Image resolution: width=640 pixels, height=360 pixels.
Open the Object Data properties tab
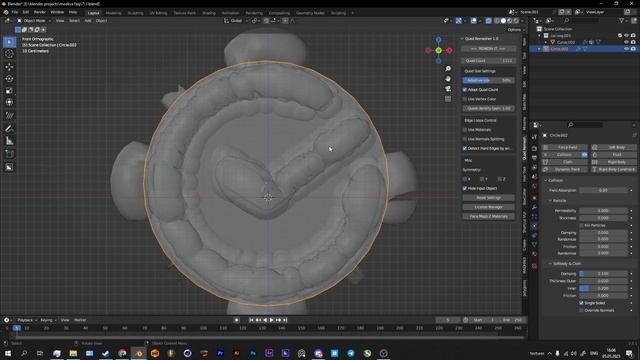coord(534,244)
